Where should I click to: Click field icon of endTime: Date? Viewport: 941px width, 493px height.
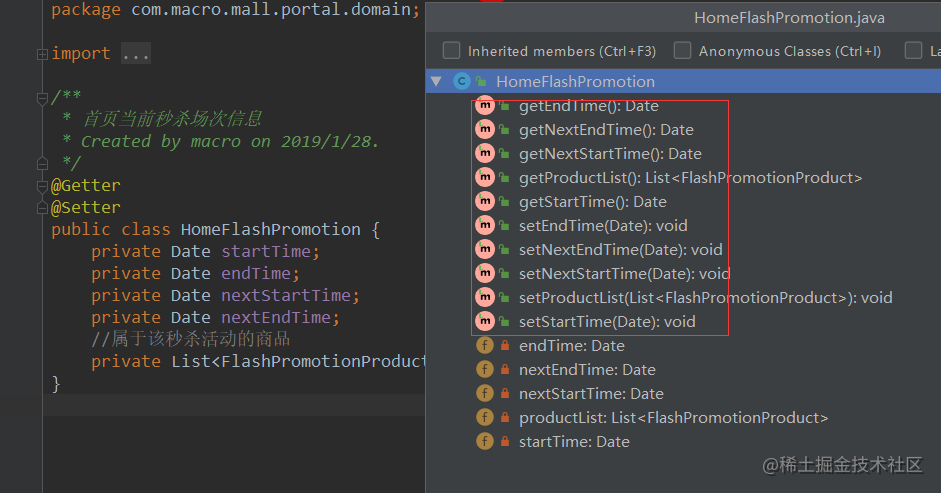click(484, 345)
